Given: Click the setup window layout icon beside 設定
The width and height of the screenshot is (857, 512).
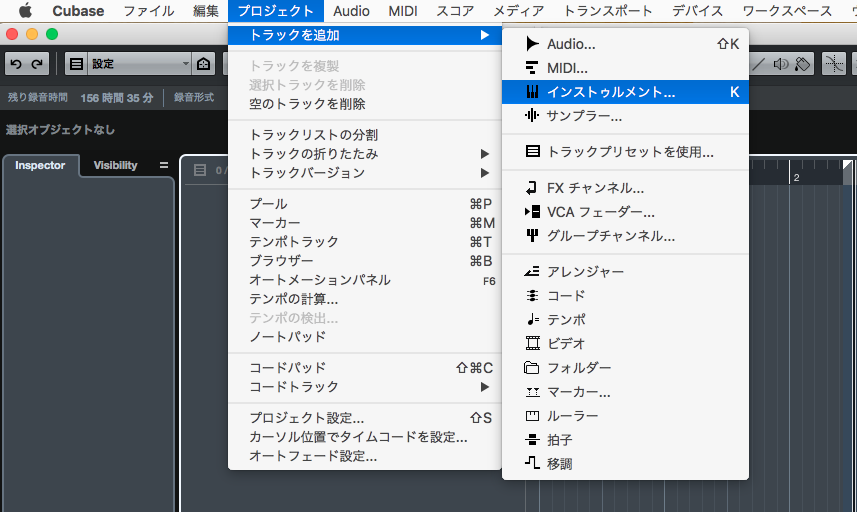Looking at the screenshot, I should (77, 64).
